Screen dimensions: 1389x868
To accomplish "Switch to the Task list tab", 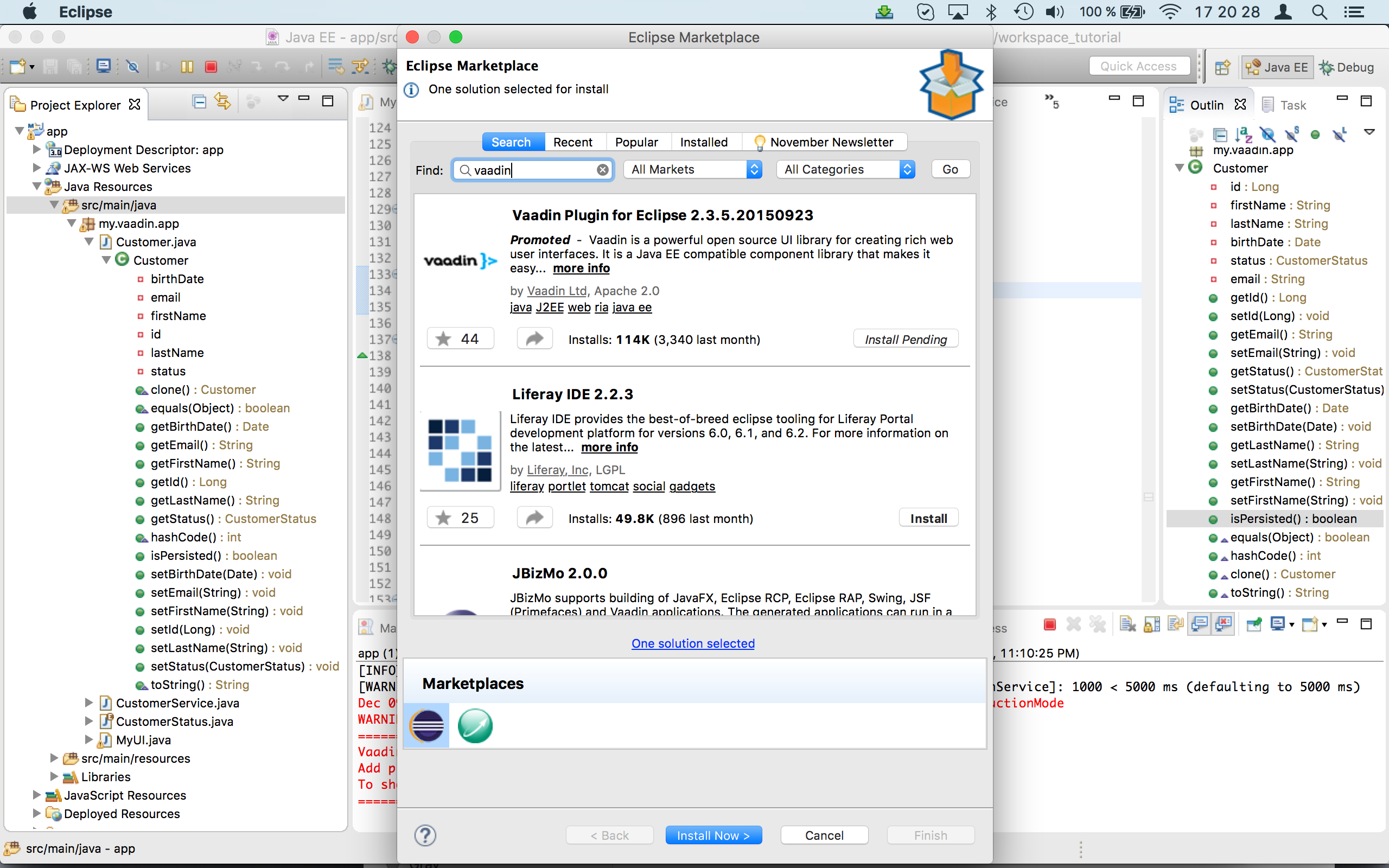I will pyautogui.click(x=1284, y=105).
